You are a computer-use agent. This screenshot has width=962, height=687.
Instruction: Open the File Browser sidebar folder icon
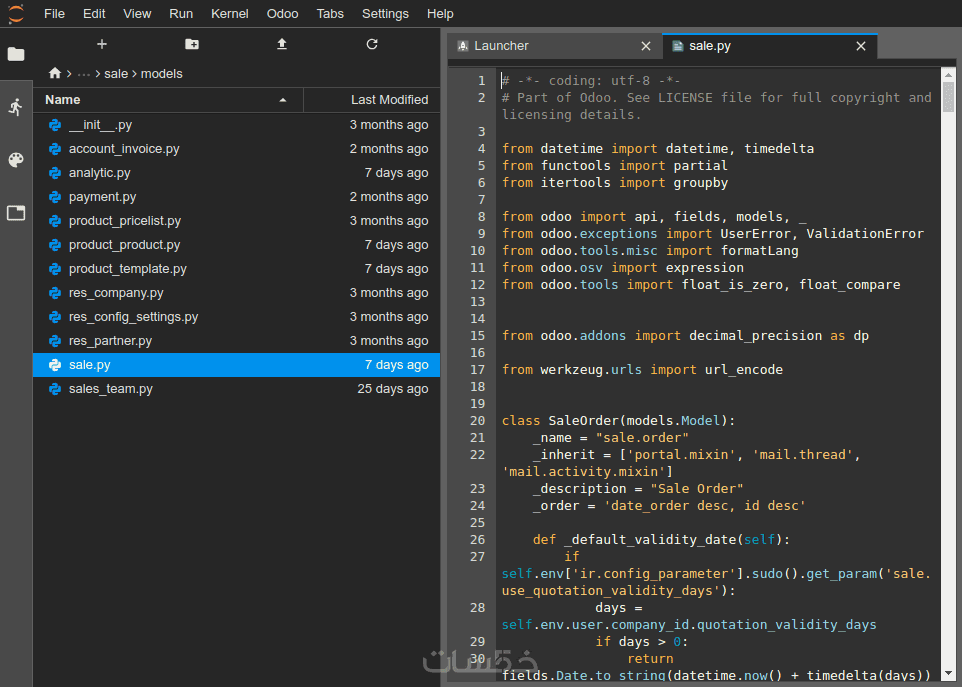(x=16, y=54)
